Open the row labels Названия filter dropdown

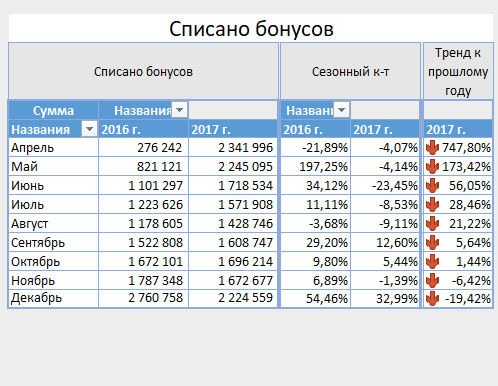[89, 129]
